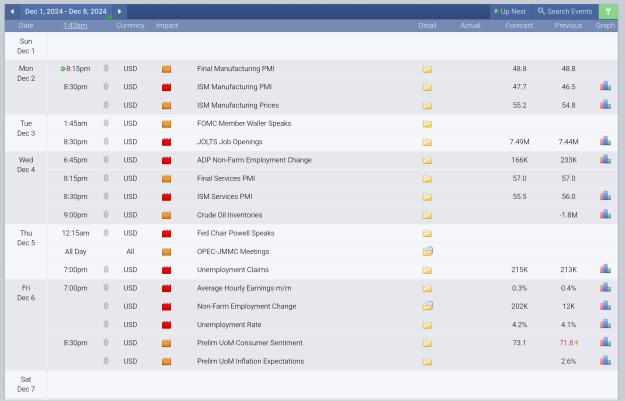Image resolution: width=625 pixels, height=401 pixels.
Task: Open detail folder for Final Manufacturing PMI
Action: 427,69
